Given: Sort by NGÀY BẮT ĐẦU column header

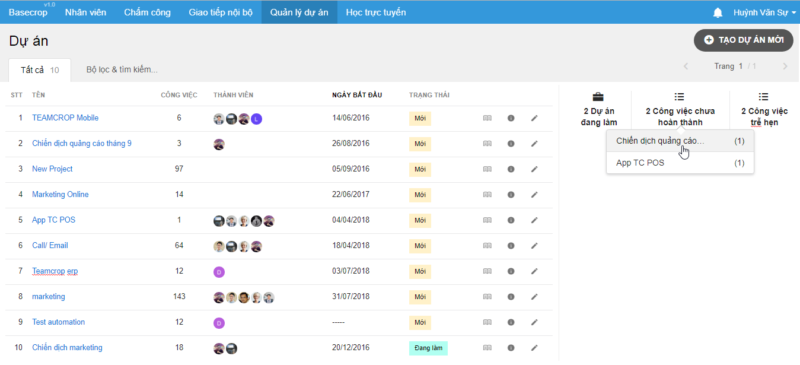Looking at the screenshot, I should pyautogui.click(x=357, y=95).
